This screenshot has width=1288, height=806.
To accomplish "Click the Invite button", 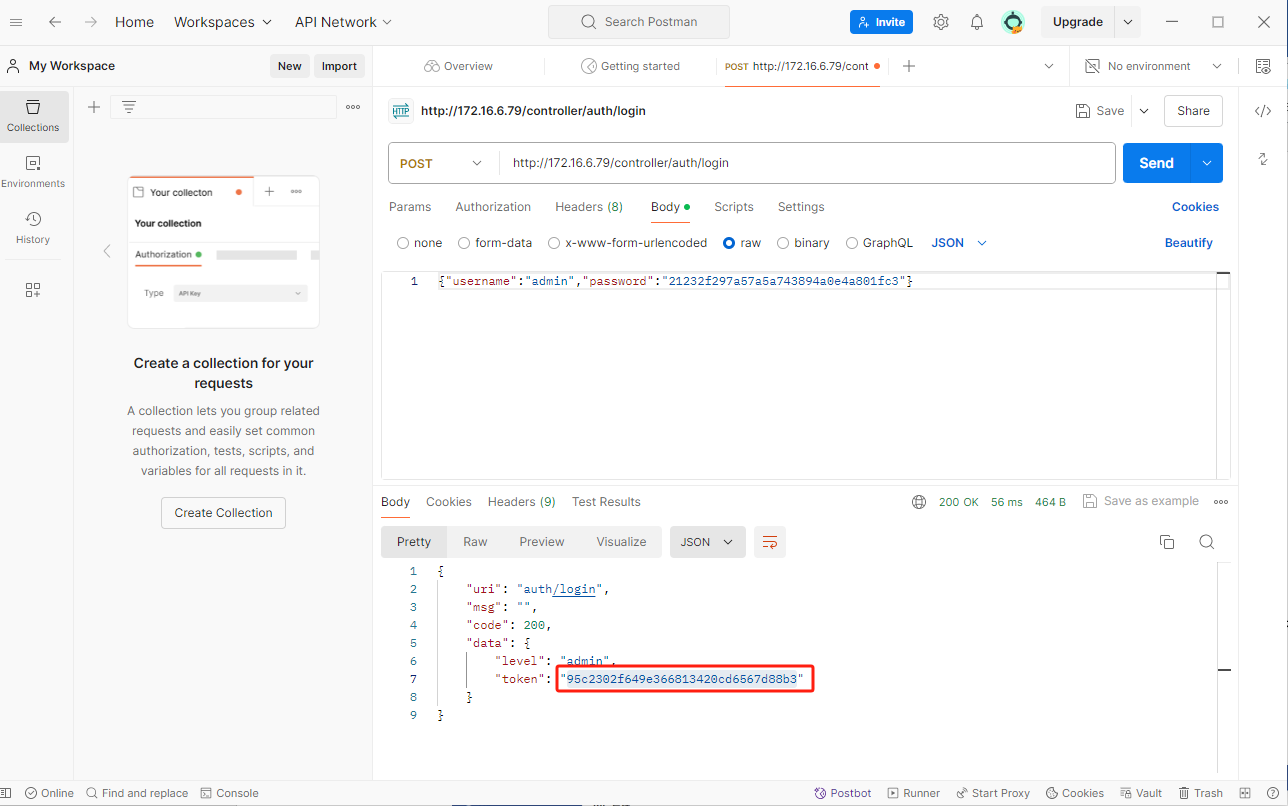I will (x=881, y=22).
